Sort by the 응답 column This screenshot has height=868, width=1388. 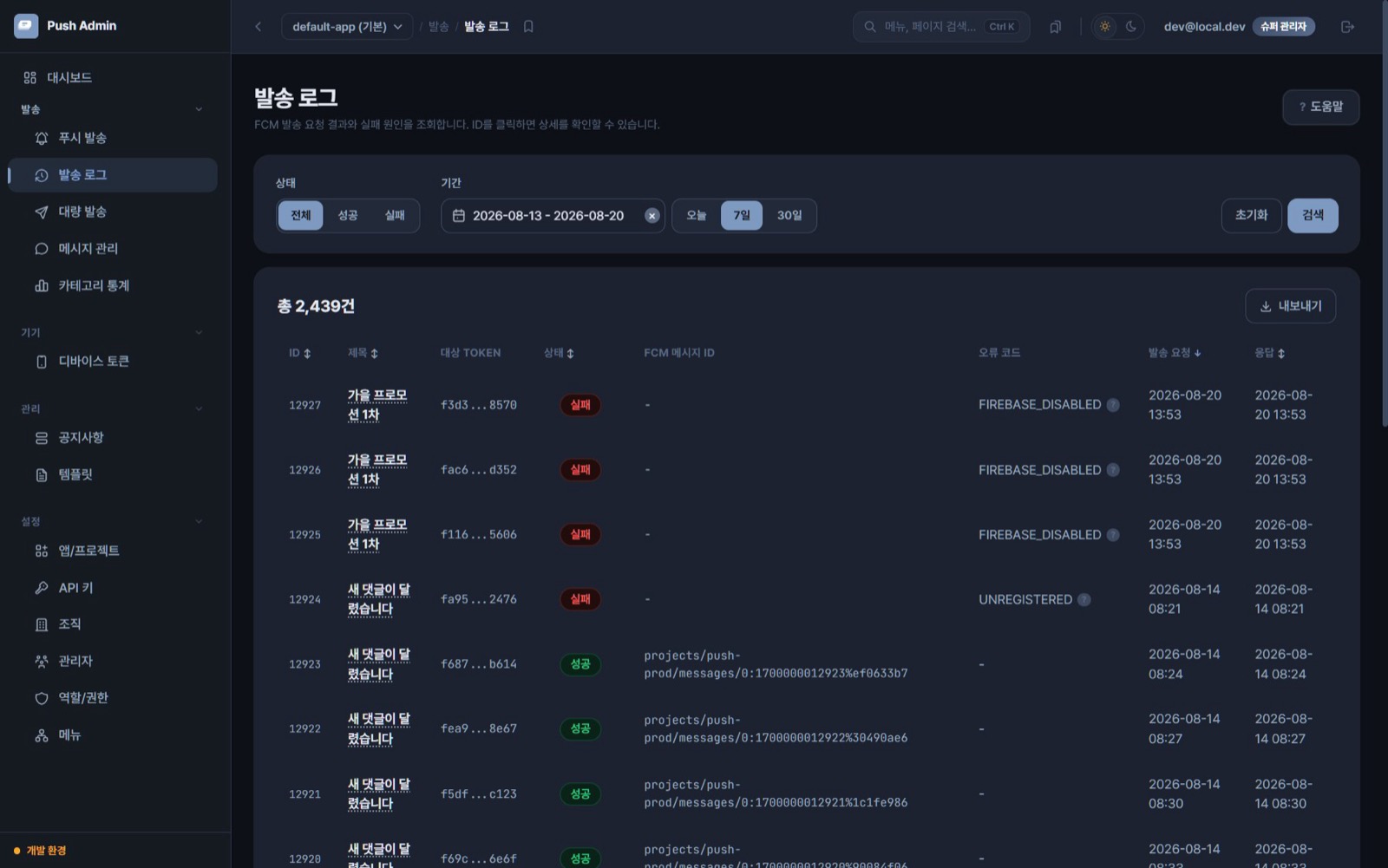tap(1269, 353)
